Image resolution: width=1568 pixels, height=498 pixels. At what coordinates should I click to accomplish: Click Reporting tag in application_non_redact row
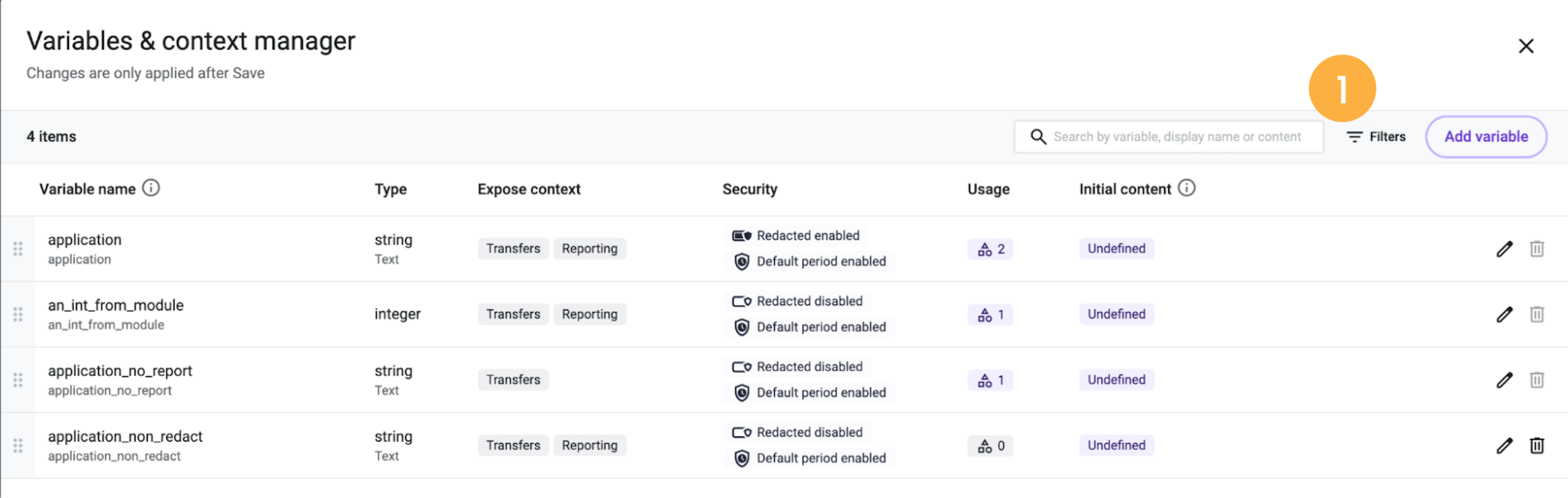(x=590, y=445)
